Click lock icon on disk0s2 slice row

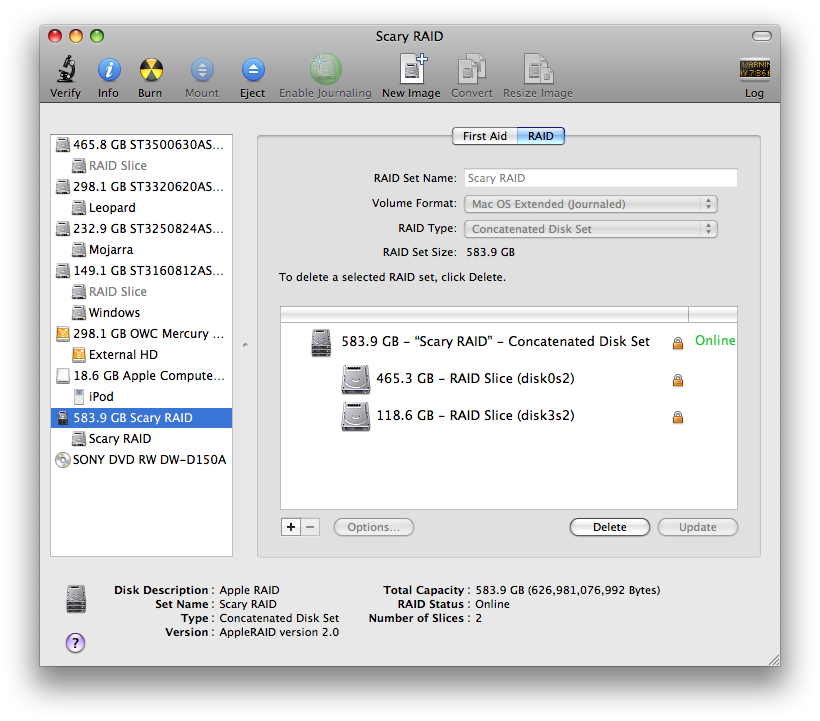tap(678, 380)
